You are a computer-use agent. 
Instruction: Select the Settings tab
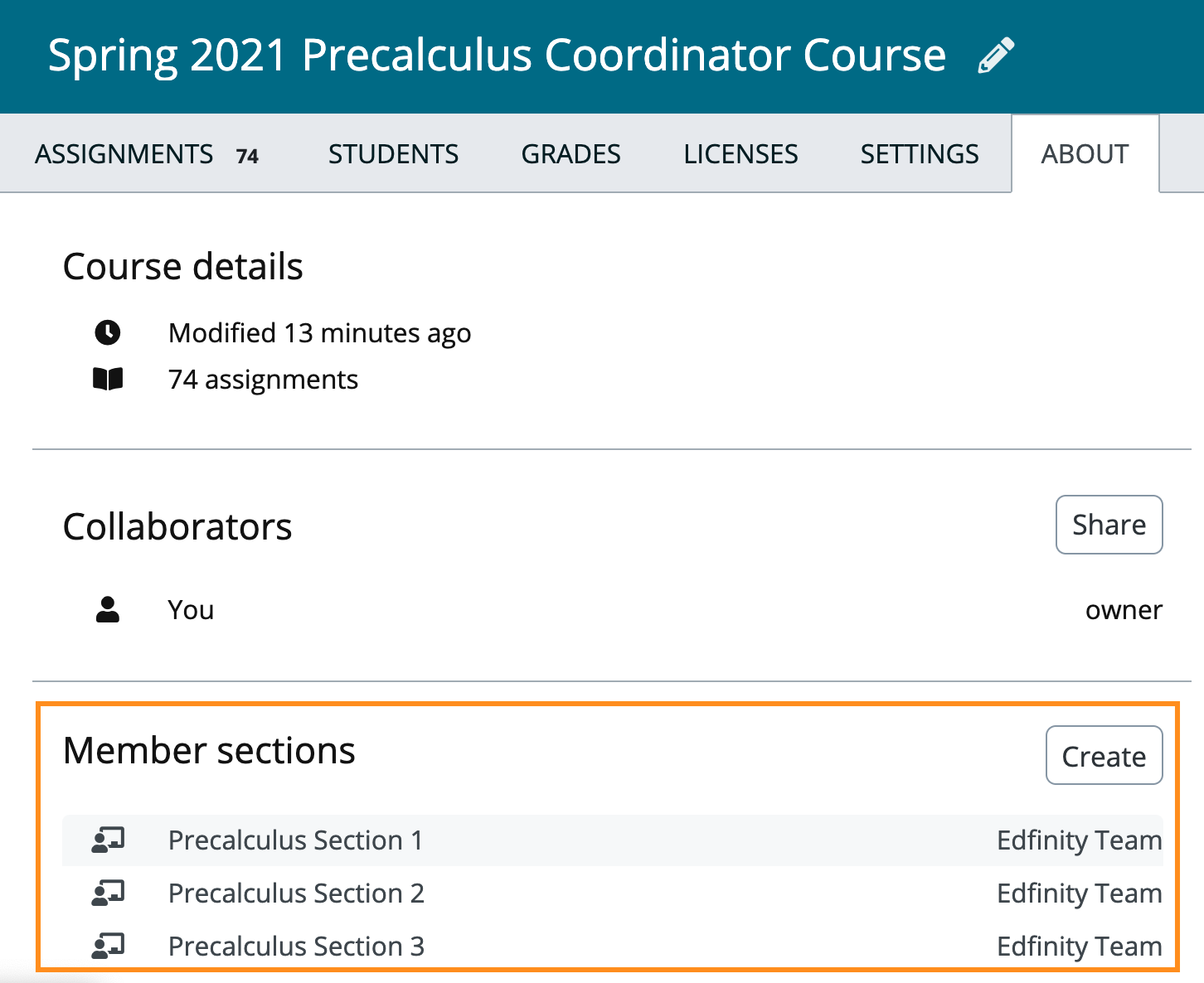pos(920,154)
